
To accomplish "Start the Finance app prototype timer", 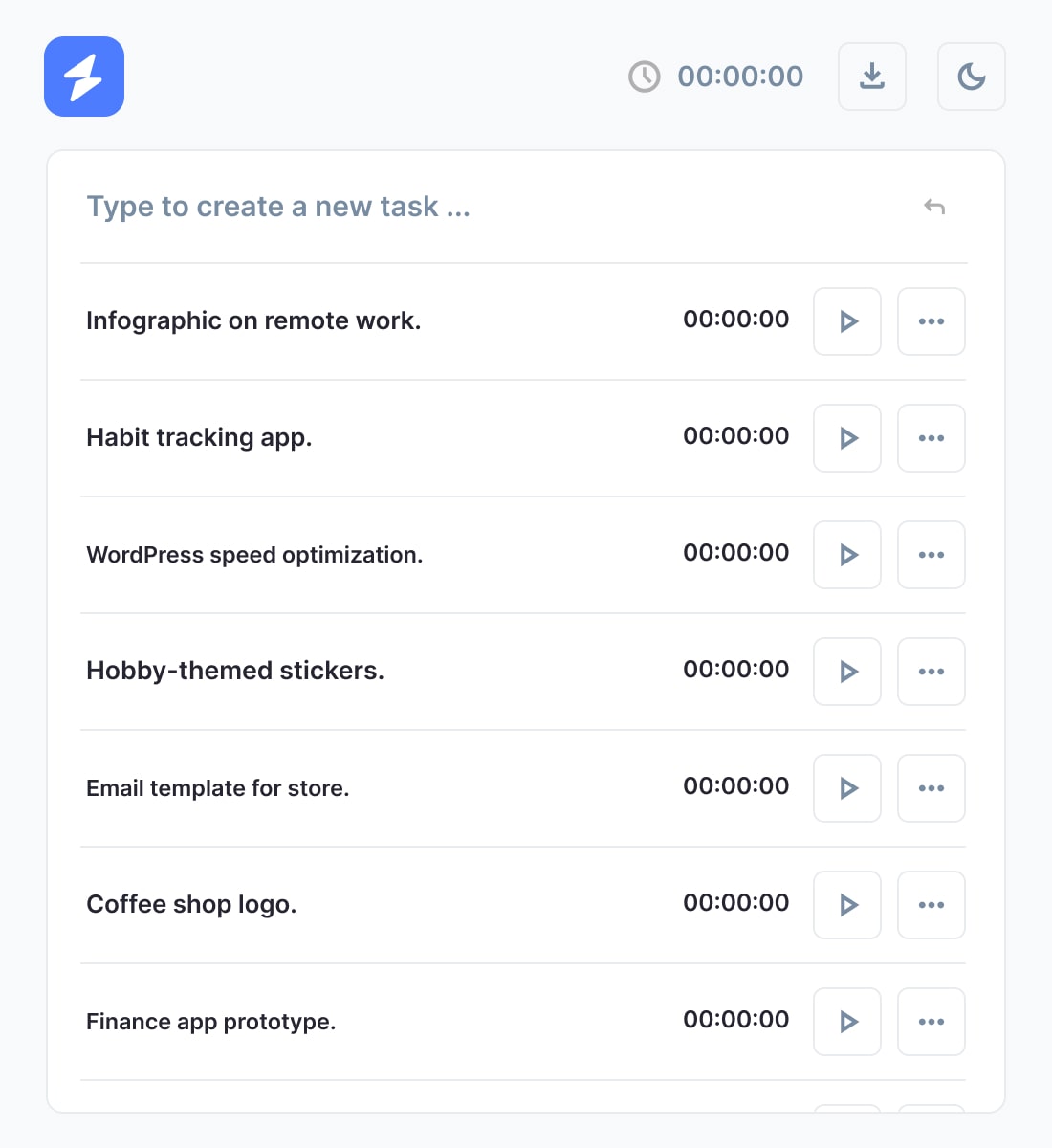I will pos(847,1022).
